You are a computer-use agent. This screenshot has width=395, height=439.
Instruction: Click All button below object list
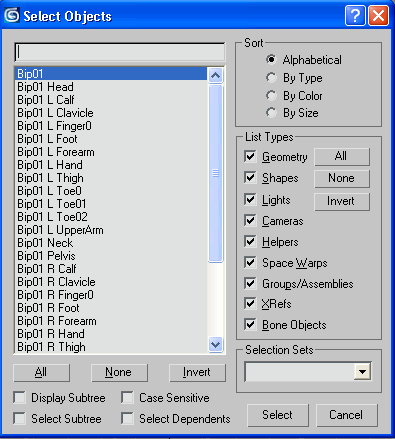click(x=41, y=372)
